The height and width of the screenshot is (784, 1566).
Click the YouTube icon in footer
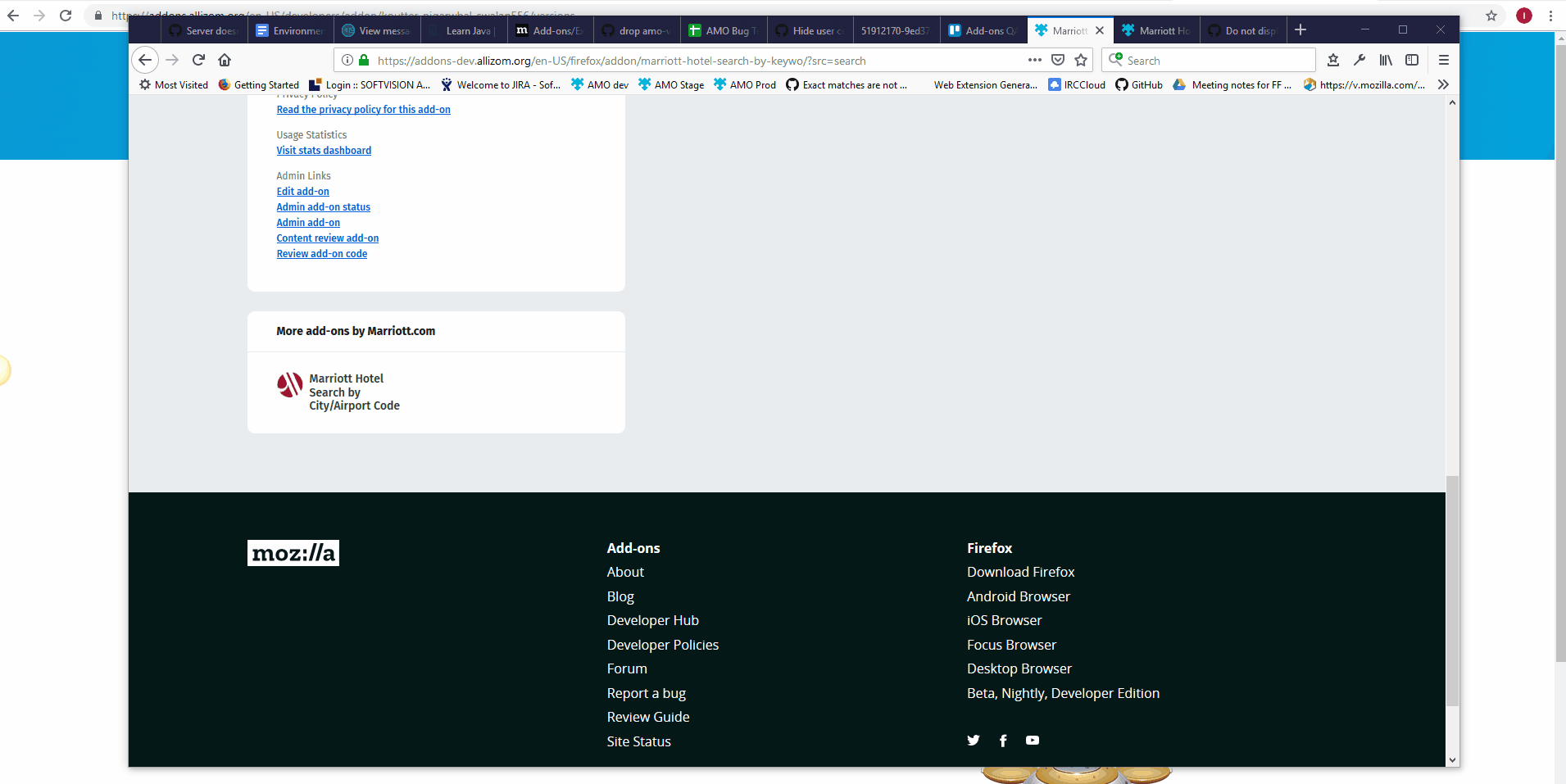pyautogui.click(x=1033, y=741)
